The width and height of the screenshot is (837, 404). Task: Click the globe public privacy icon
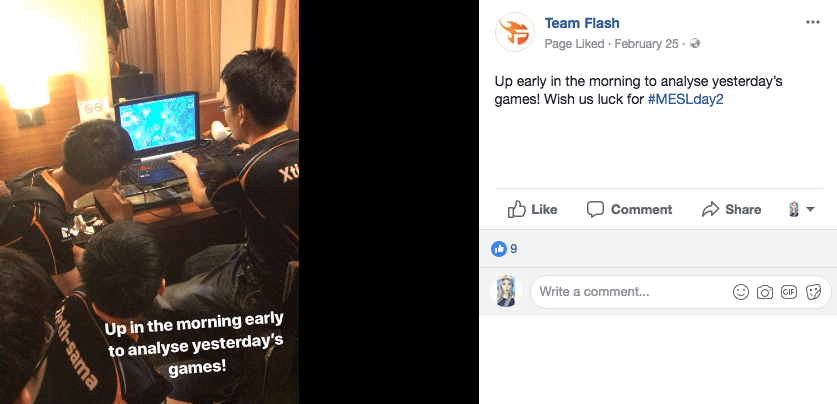[694, 43]
